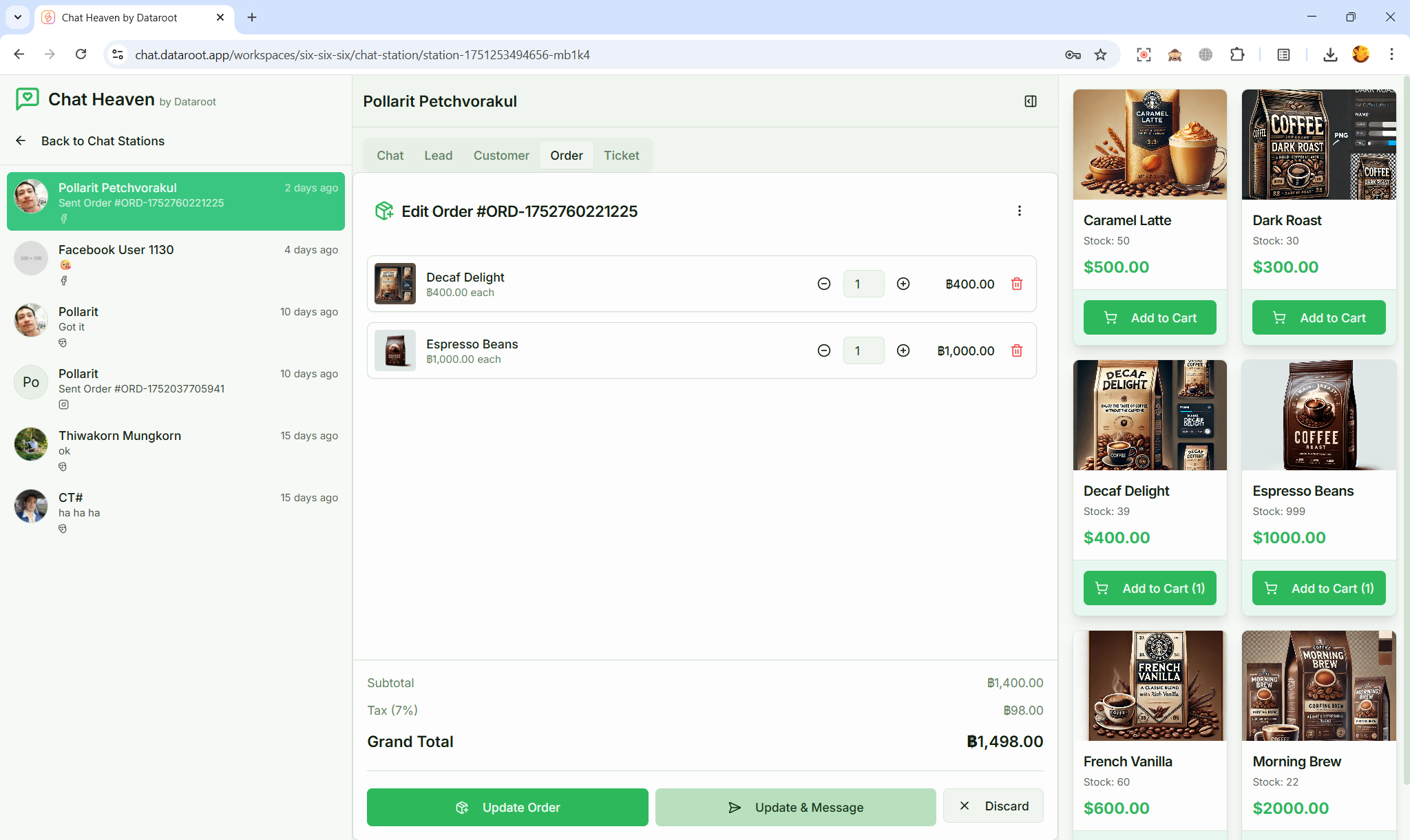Screen dimensions: 1410x840
Task: Click the back arrow beside Back to Chat Stations
Action: (21, 140)
